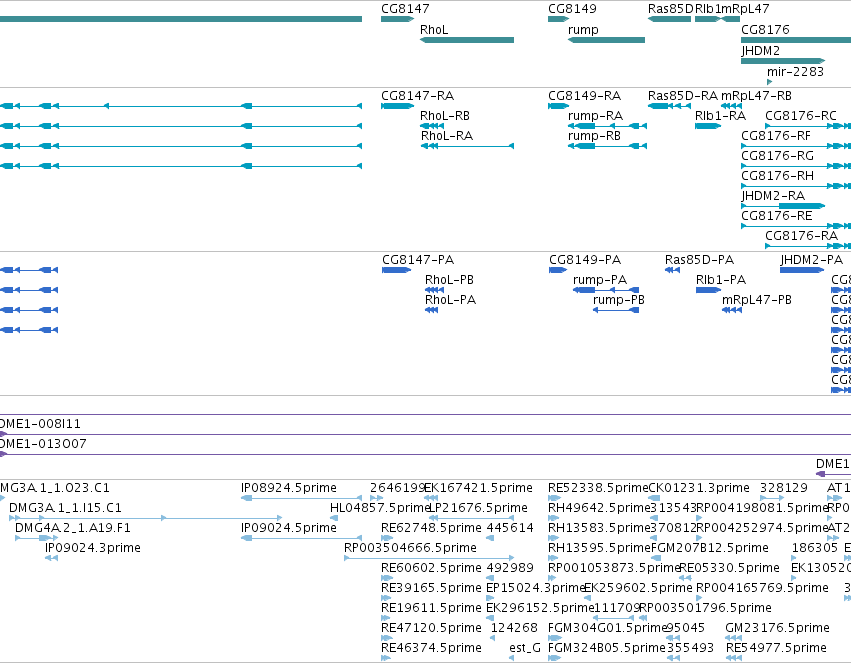Select the HL04857.5prime EST label
Image resolution: width=851 pixels, height=663 pixels.
click(x=379, y=508)
